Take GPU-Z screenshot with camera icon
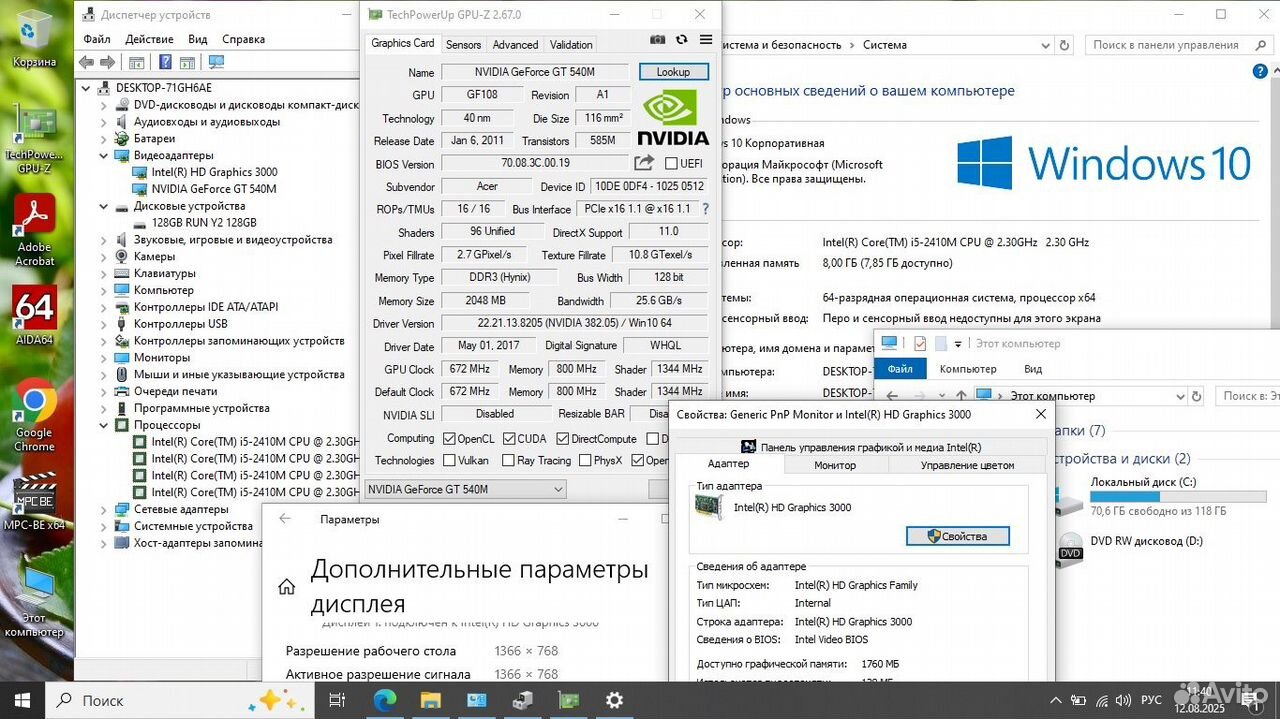This screenshot has width=1280, height=719. tap(657, 40)
